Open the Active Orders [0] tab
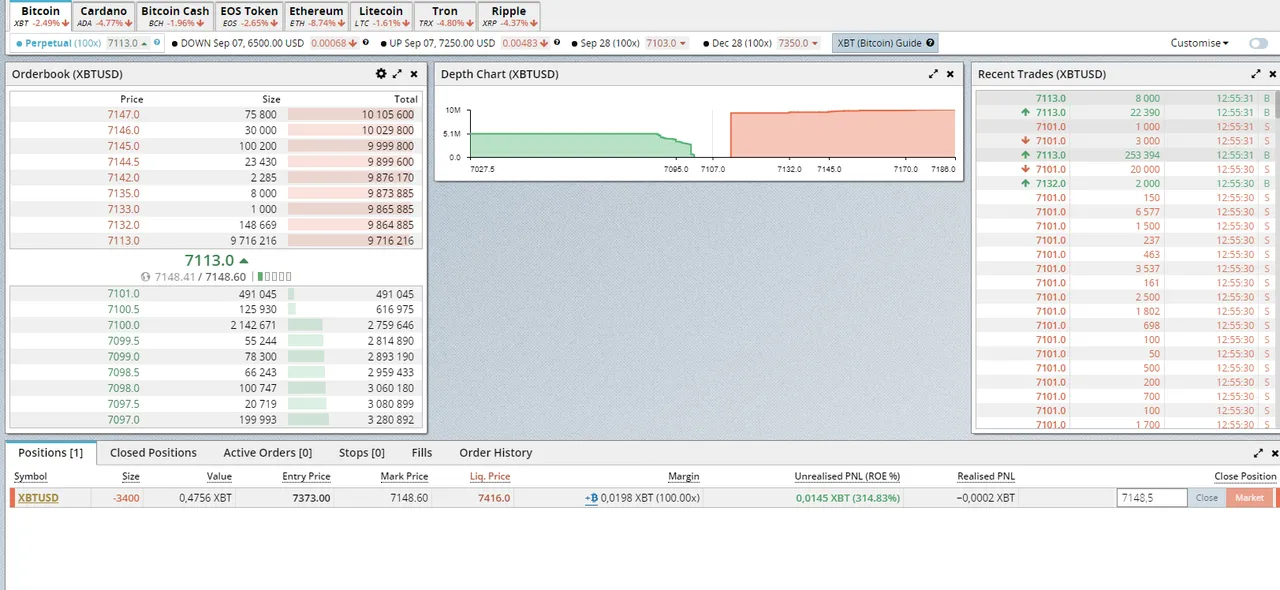 [268, 453]
